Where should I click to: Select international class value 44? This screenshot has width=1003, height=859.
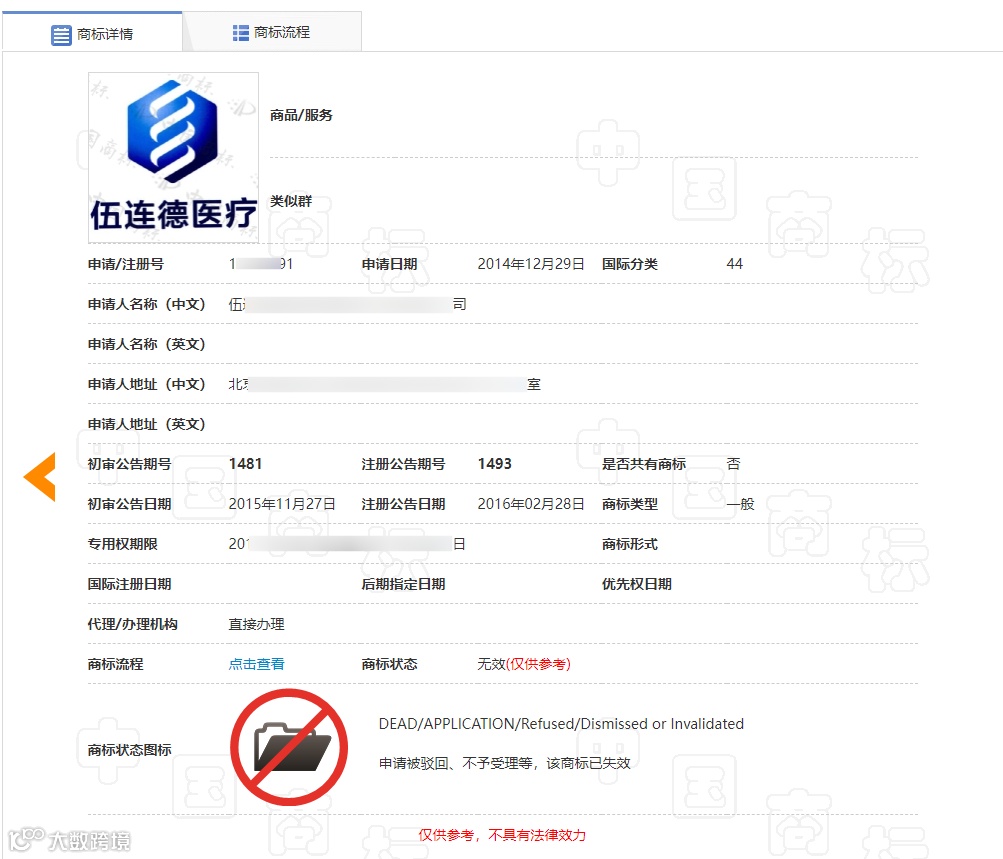coord(734,264)
